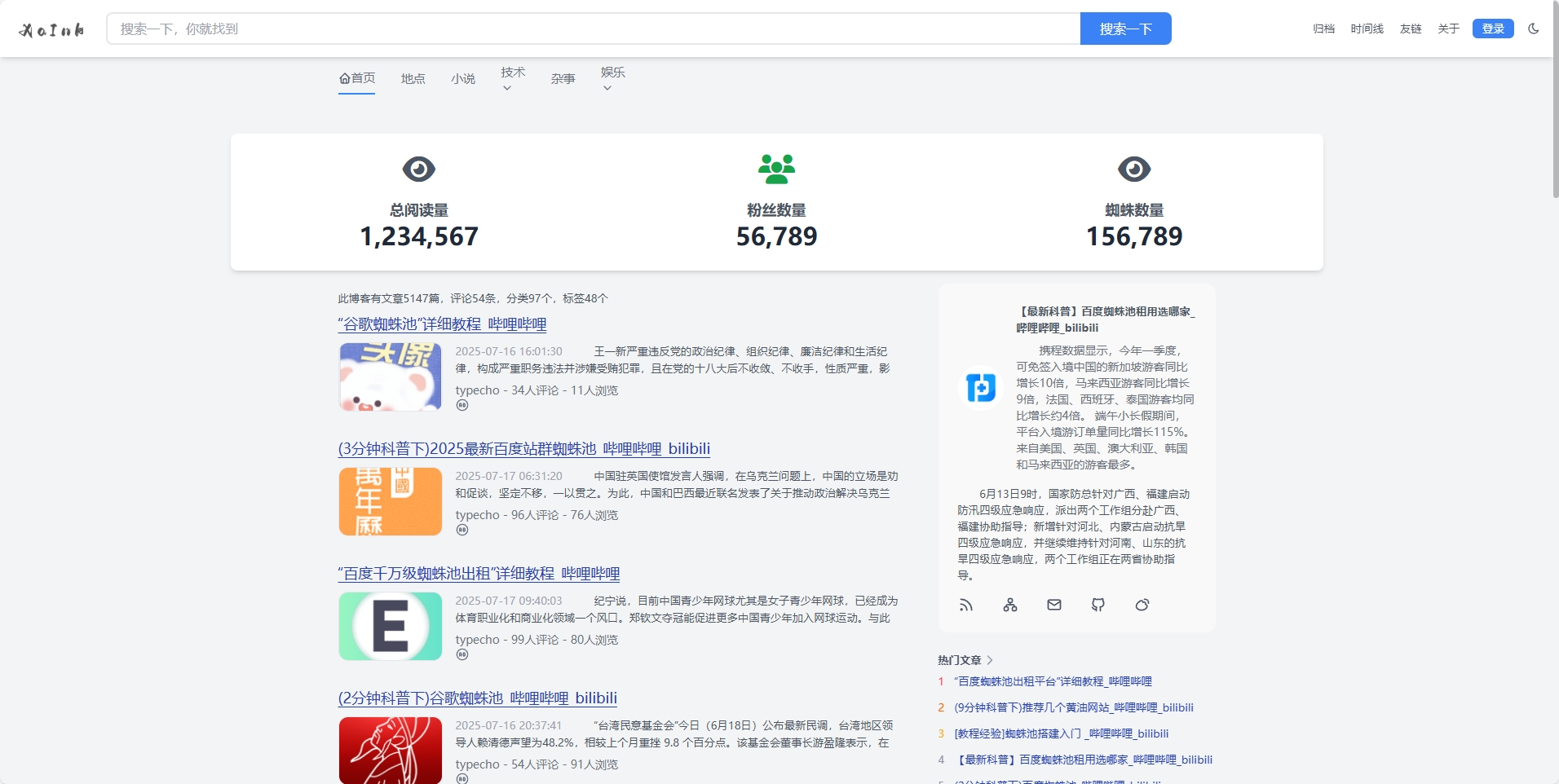Click the timestamp 2025-07-17 06:31:20
The width and height of the screenshot is (1559, 784).
(509, 476)
